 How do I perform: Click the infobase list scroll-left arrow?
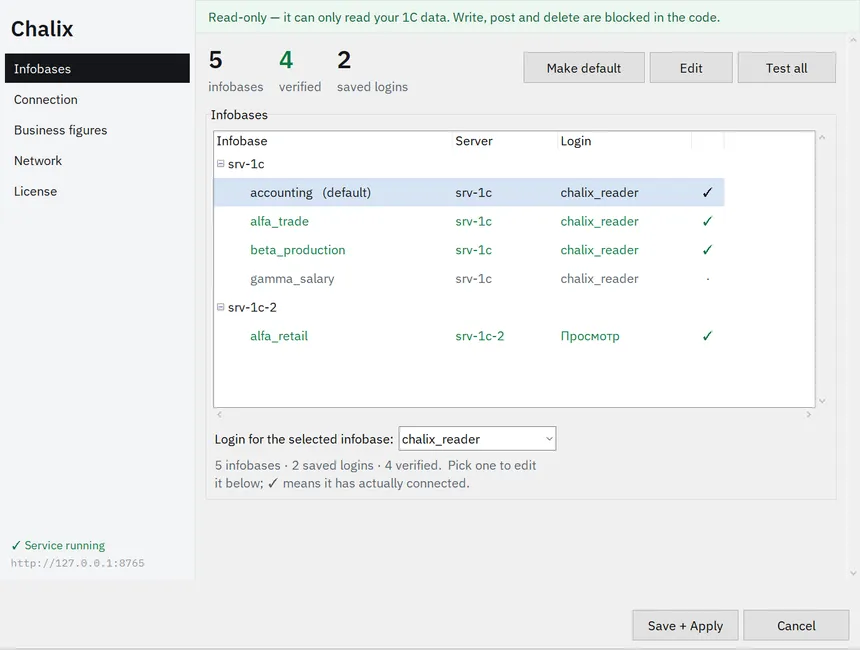(219, 415)
